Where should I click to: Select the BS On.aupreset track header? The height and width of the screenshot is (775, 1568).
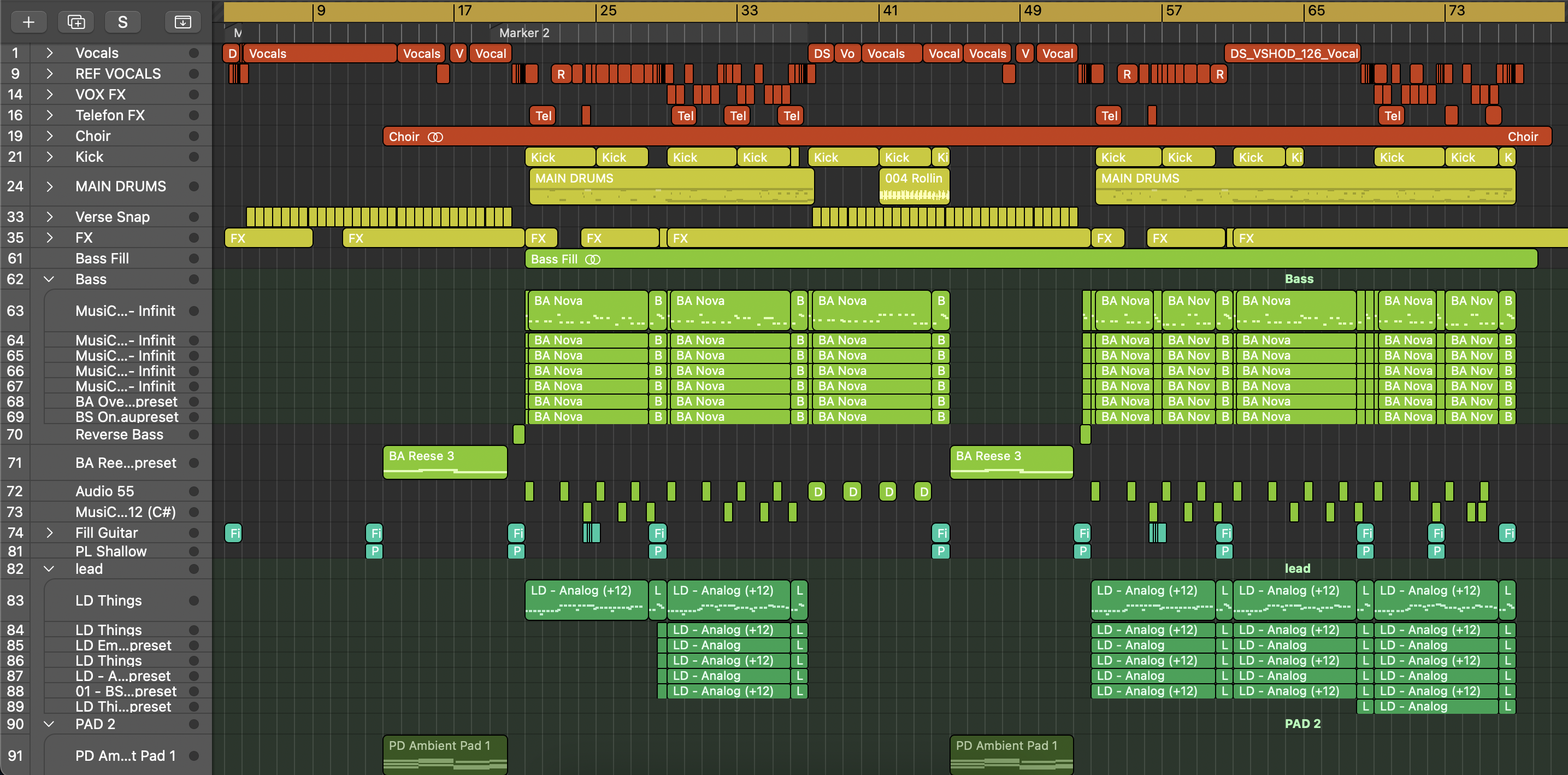pyautogui.click(x=106, y=417)
